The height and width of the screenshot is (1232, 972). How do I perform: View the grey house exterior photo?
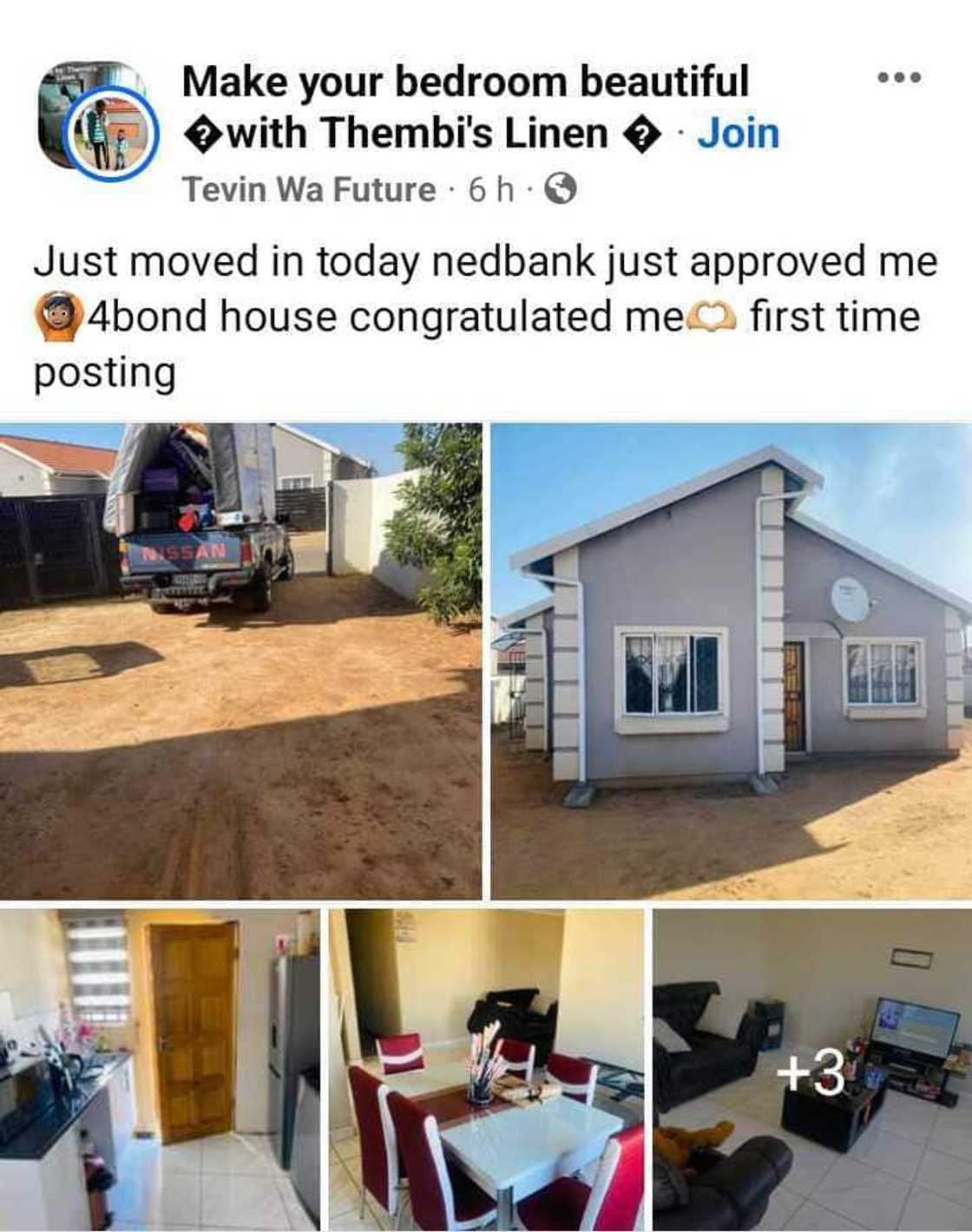[732, 660]
